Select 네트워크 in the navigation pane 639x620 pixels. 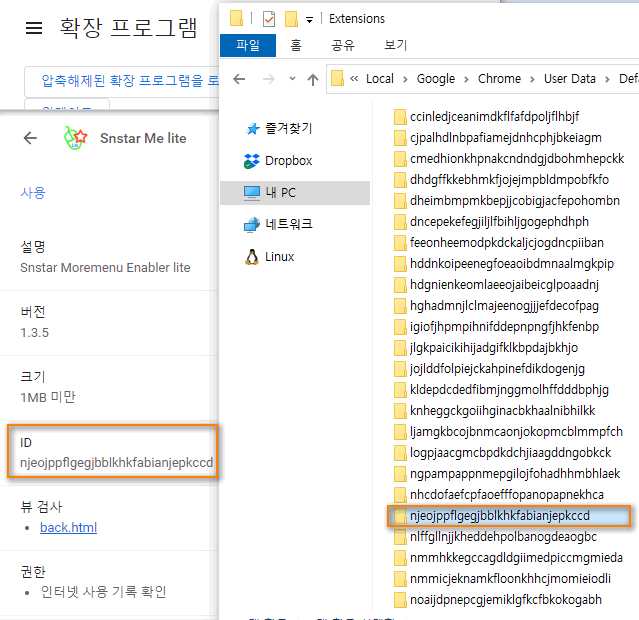(278, 224)
